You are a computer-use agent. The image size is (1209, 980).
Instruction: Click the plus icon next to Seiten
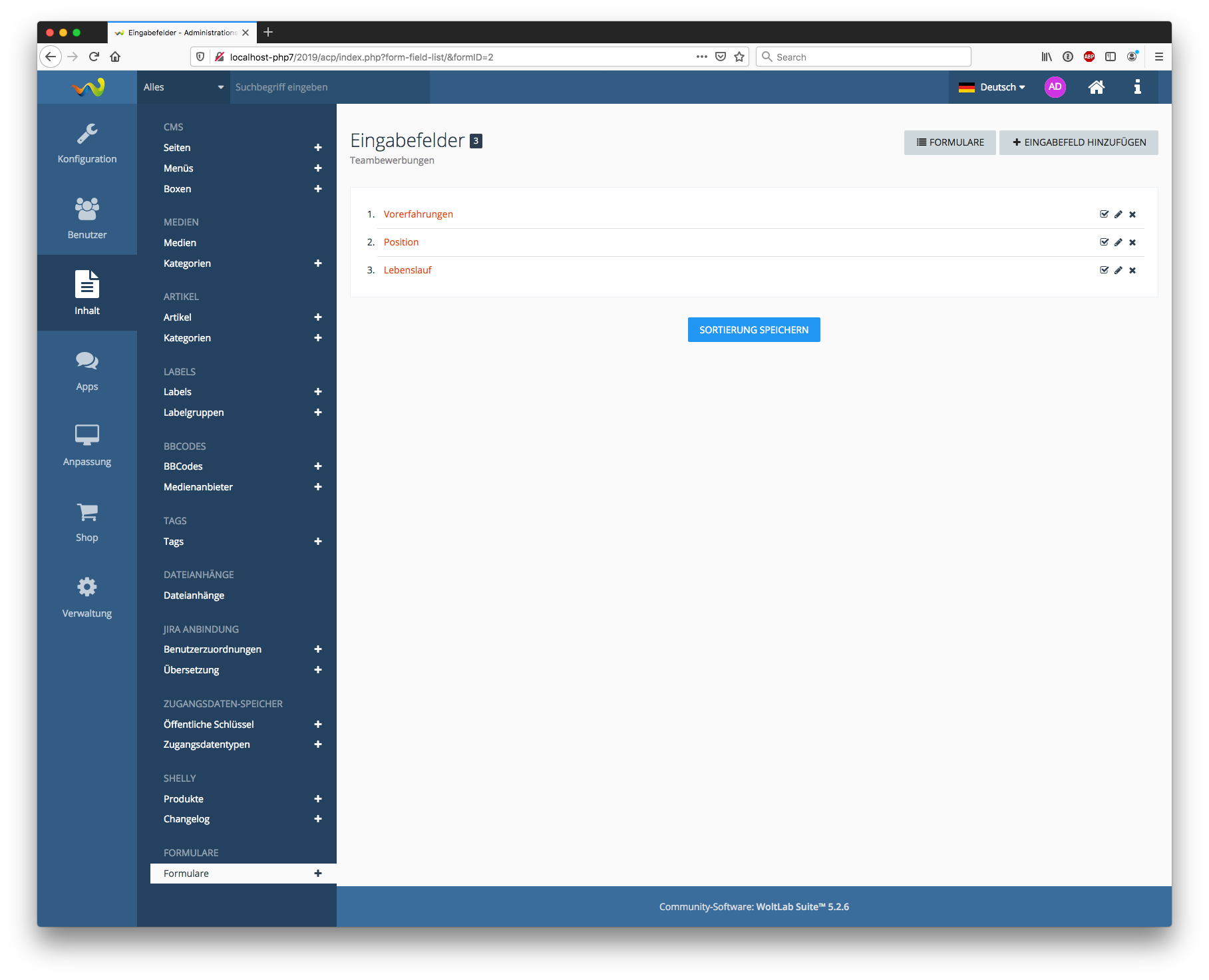(x=317, y=148)
